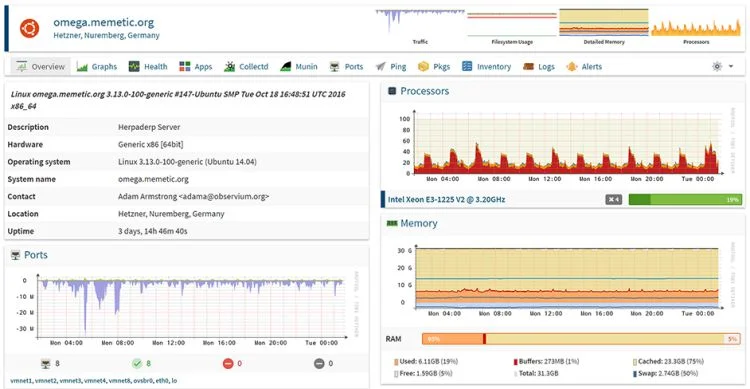Screen dimensions: 750x389
Task: Open the settings gear icon
Action: (x=717, y=67)
